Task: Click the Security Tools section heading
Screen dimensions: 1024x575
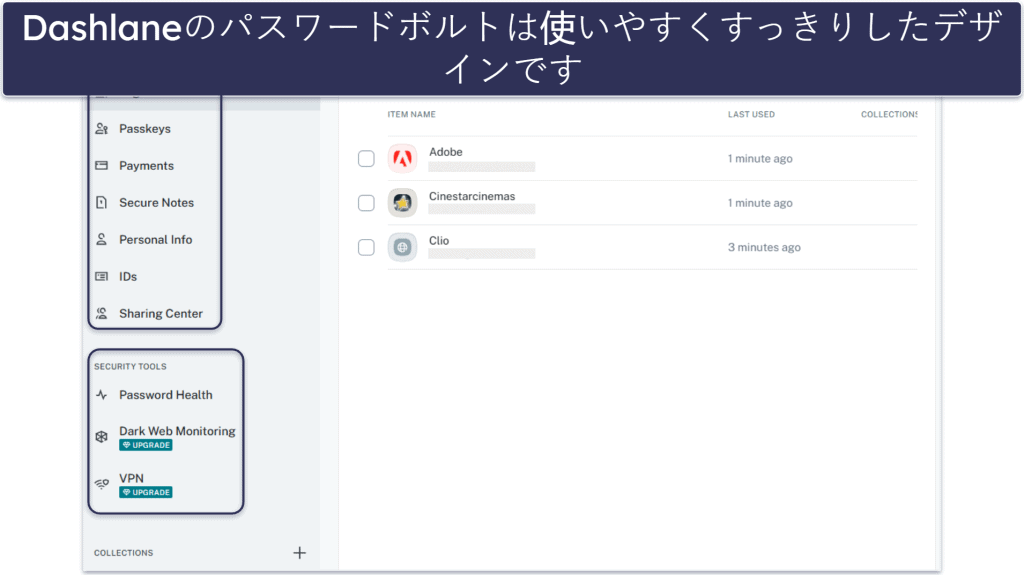Action: click(x=130, y=367)
